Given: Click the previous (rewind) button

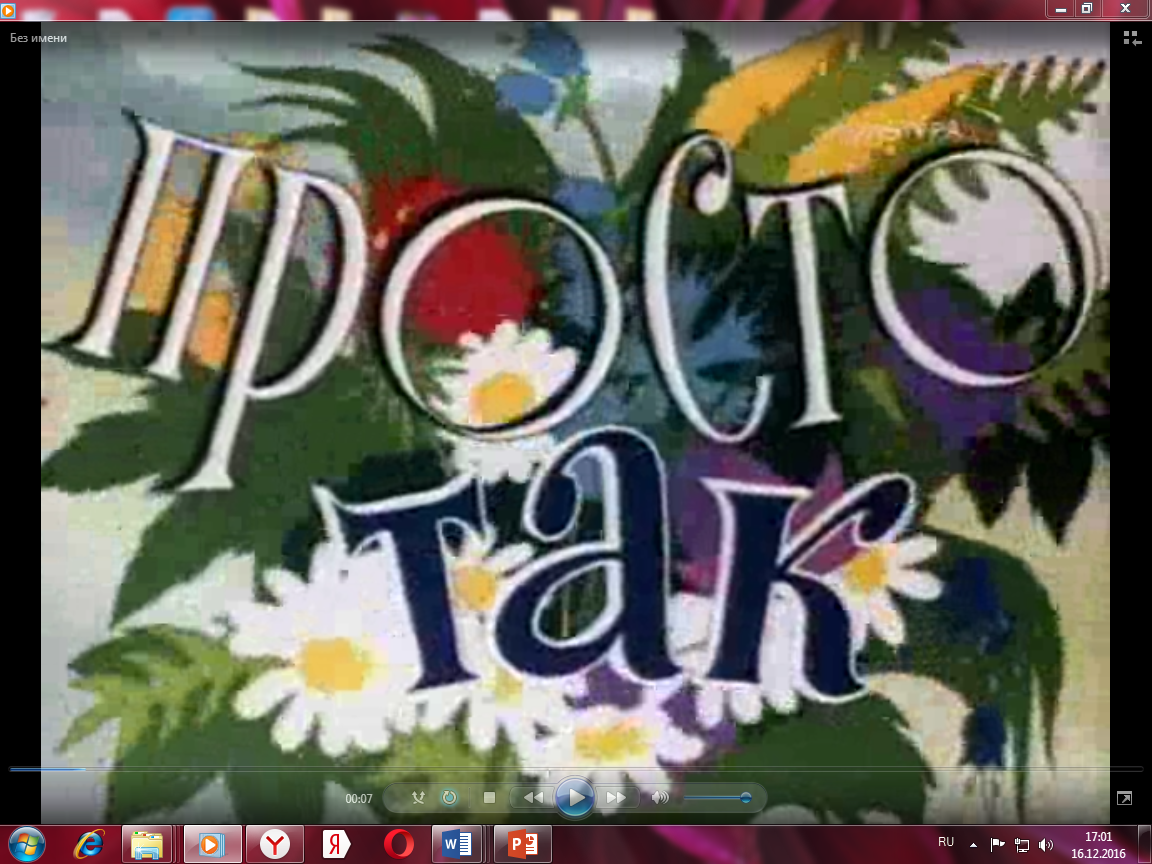Looking at the screenshot, I should pyautogui.click(x=533, y=797).
